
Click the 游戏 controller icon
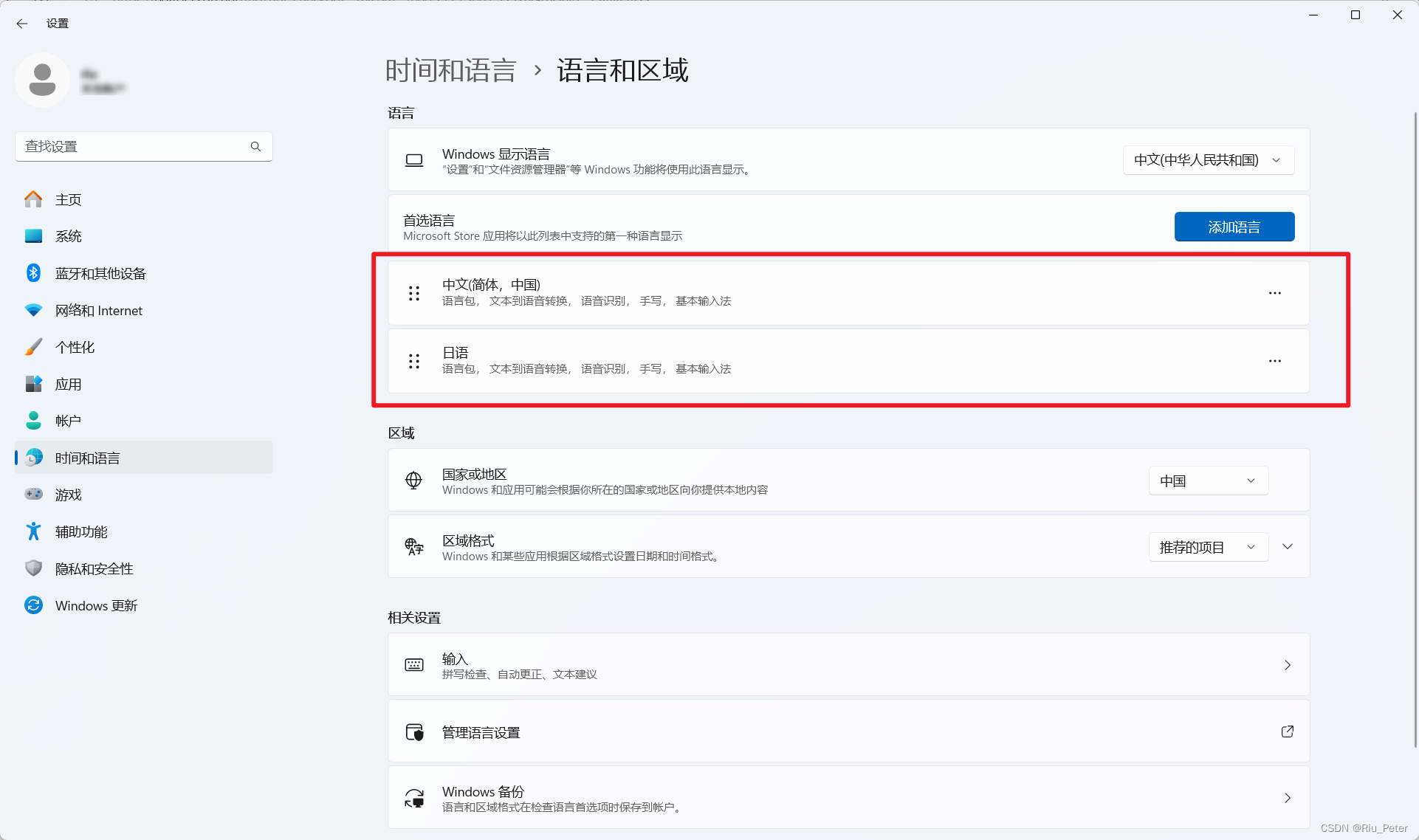click(34, 495)
